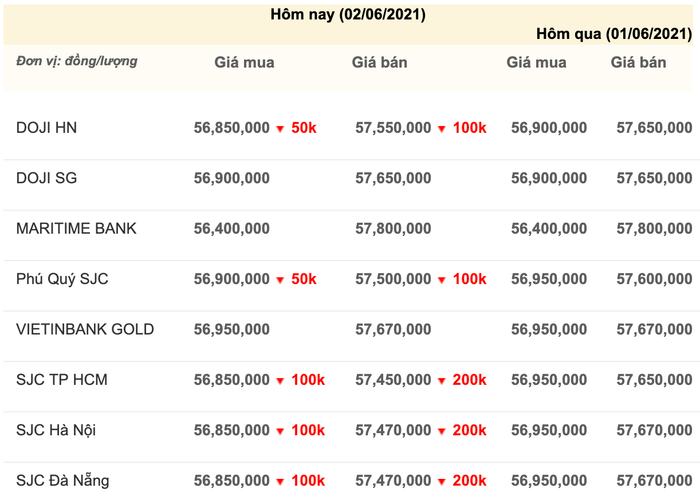Click Phú Quý SJC yesterday's sell price 57,600,000
This screenshot has height=496, width=700.
click(654, 279)
